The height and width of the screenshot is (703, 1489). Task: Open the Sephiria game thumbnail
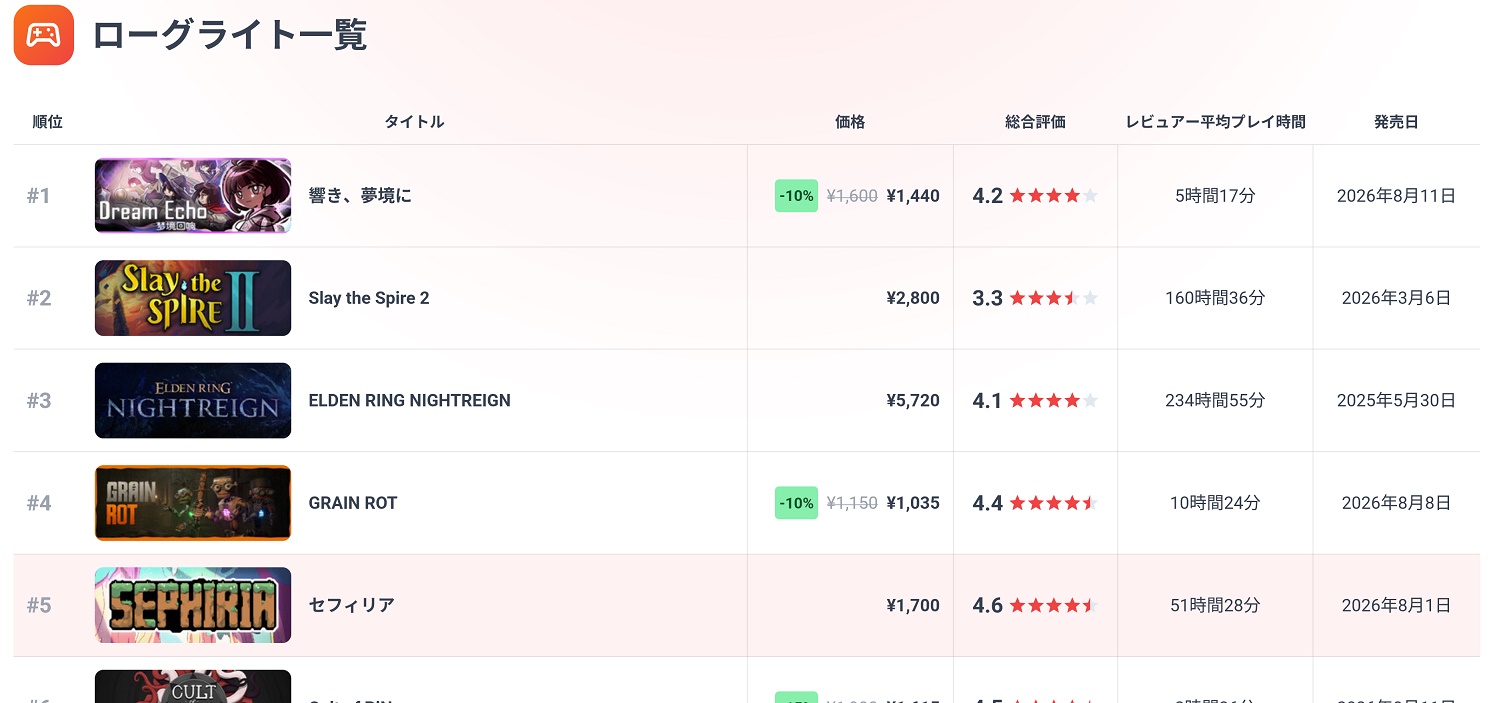[x=193, y=605]
